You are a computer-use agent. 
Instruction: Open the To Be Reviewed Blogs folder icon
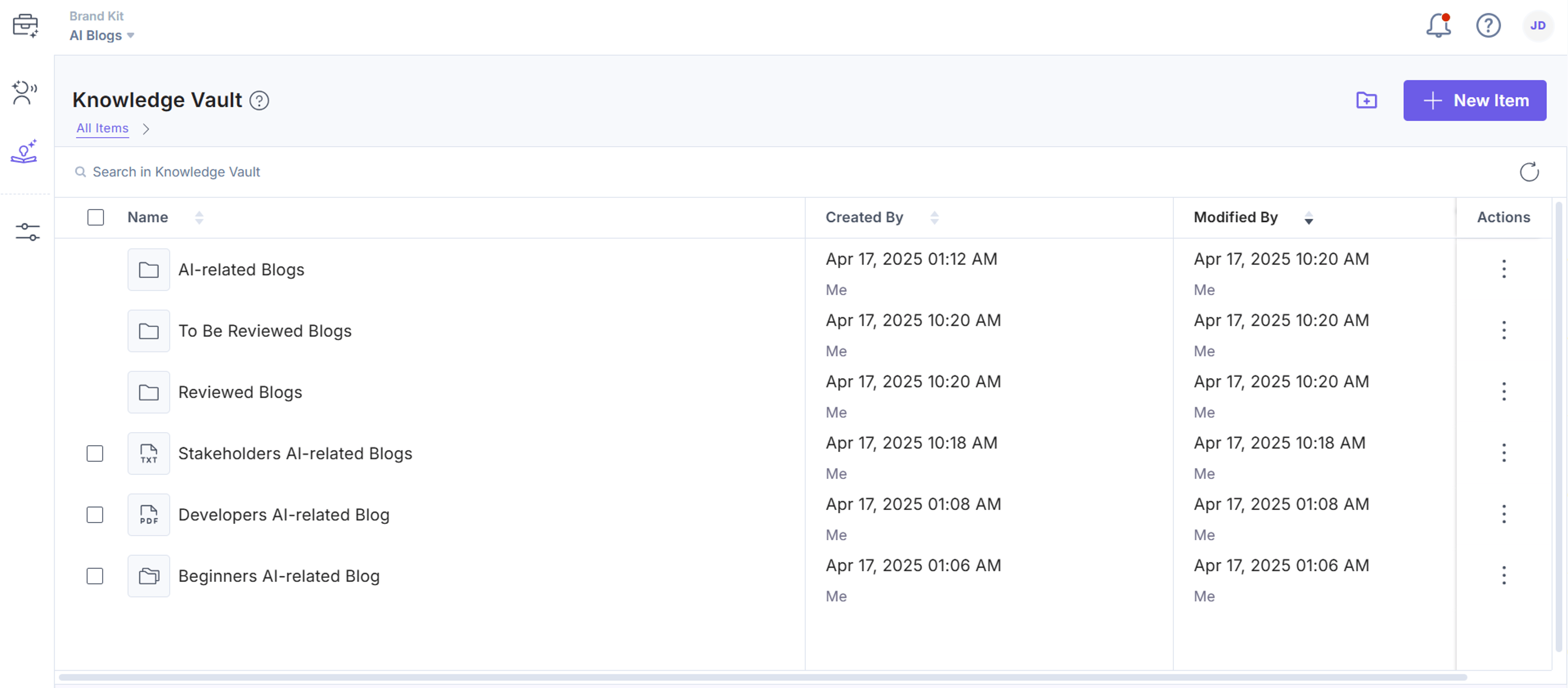(149, 331)
